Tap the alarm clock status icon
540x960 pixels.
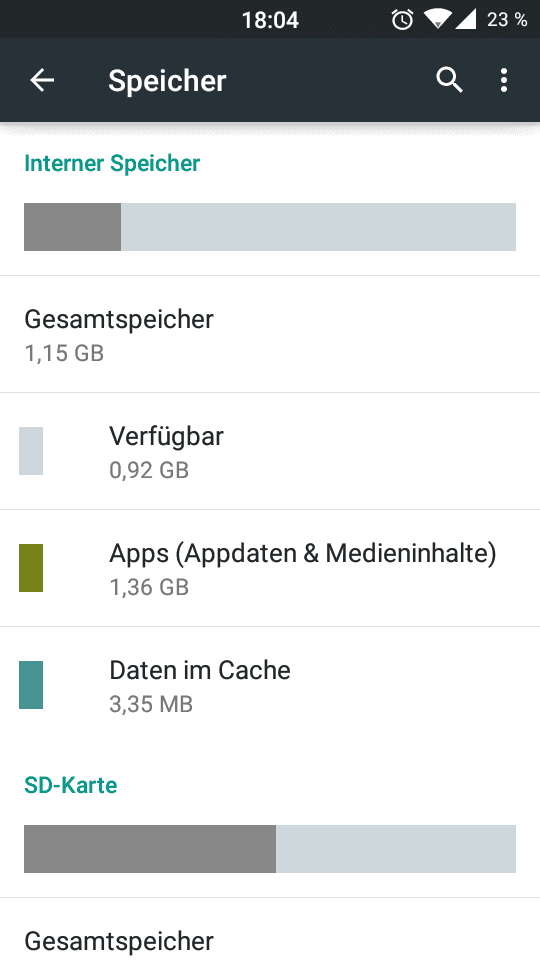(402, 20)
